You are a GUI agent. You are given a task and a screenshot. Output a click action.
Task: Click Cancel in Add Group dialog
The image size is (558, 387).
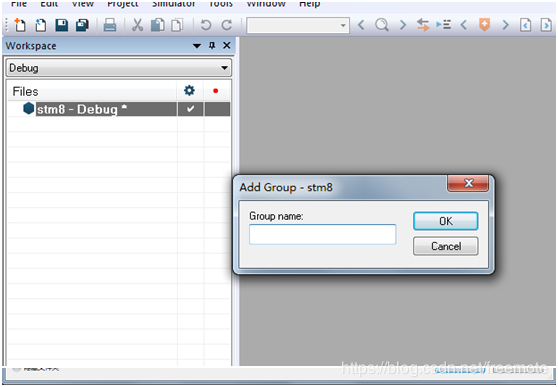click(446, 246)
